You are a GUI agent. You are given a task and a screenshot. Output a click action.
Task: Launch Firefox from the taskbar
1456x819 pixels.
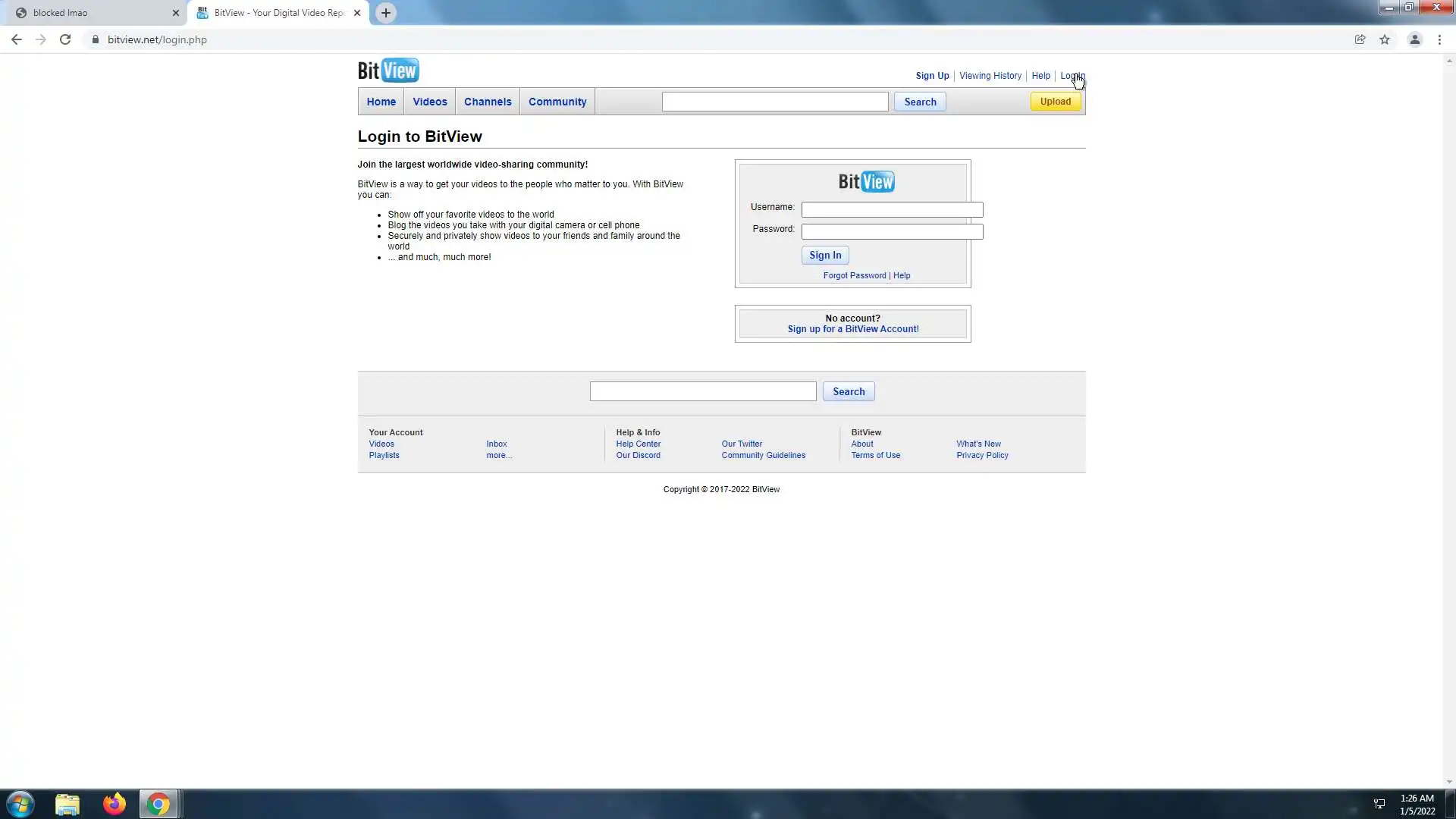pyautogui.click(x=115, y=804)
